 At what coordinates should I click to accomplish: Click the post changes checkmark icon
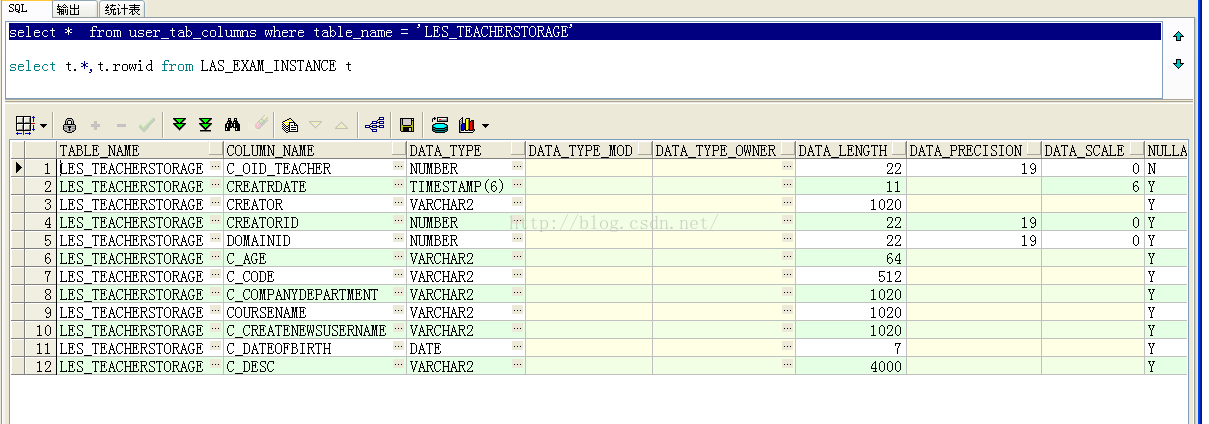[147, 125]
